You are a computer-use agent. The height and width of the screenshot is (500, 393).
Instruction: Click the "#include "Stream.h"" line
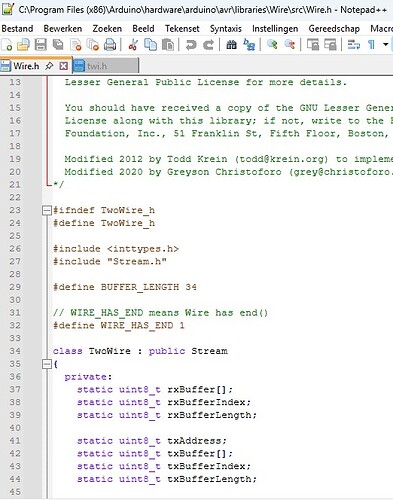coord(110,261)
